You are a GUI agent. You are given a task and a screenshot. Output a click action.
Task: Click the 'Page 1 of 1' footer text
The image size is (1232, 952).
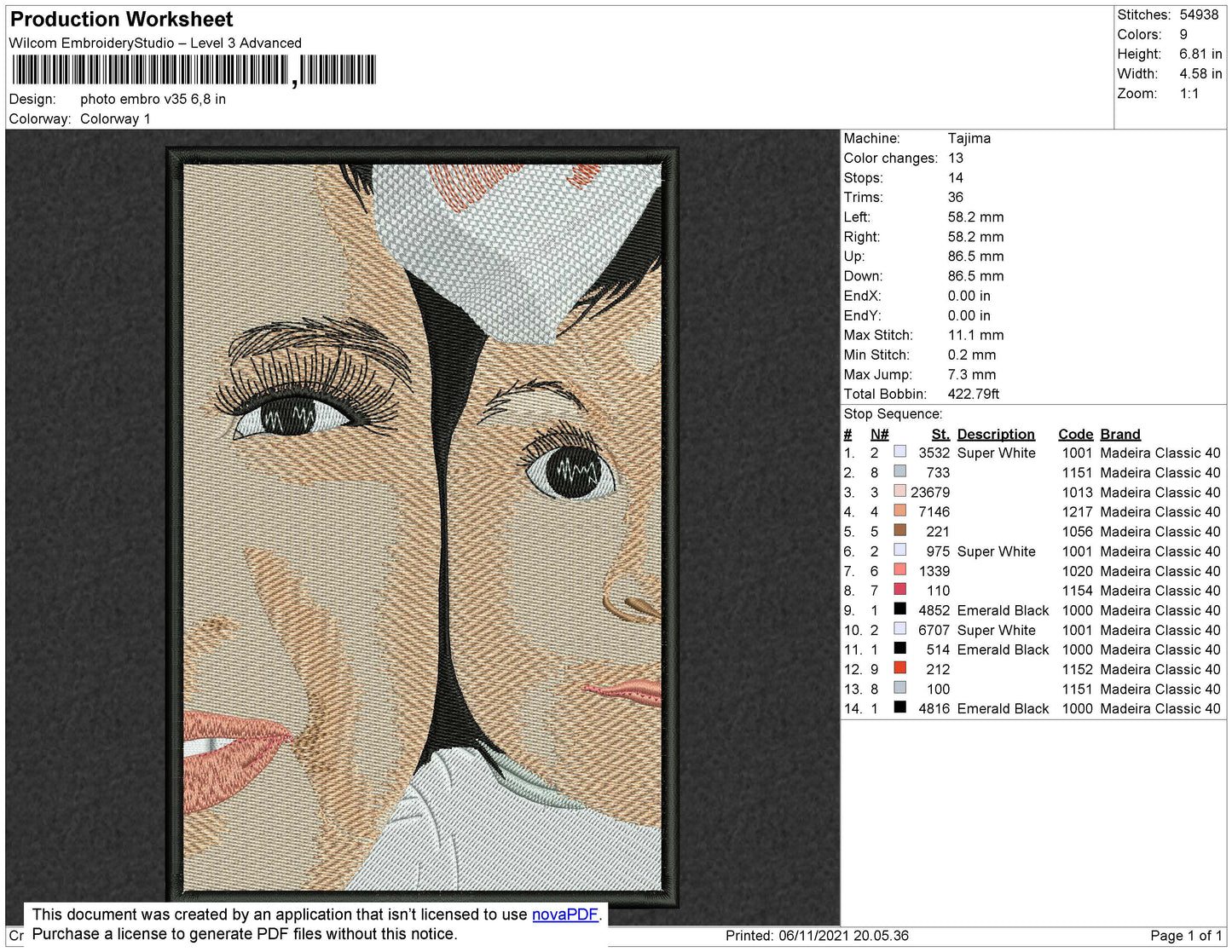click(x=1186, y=935)
